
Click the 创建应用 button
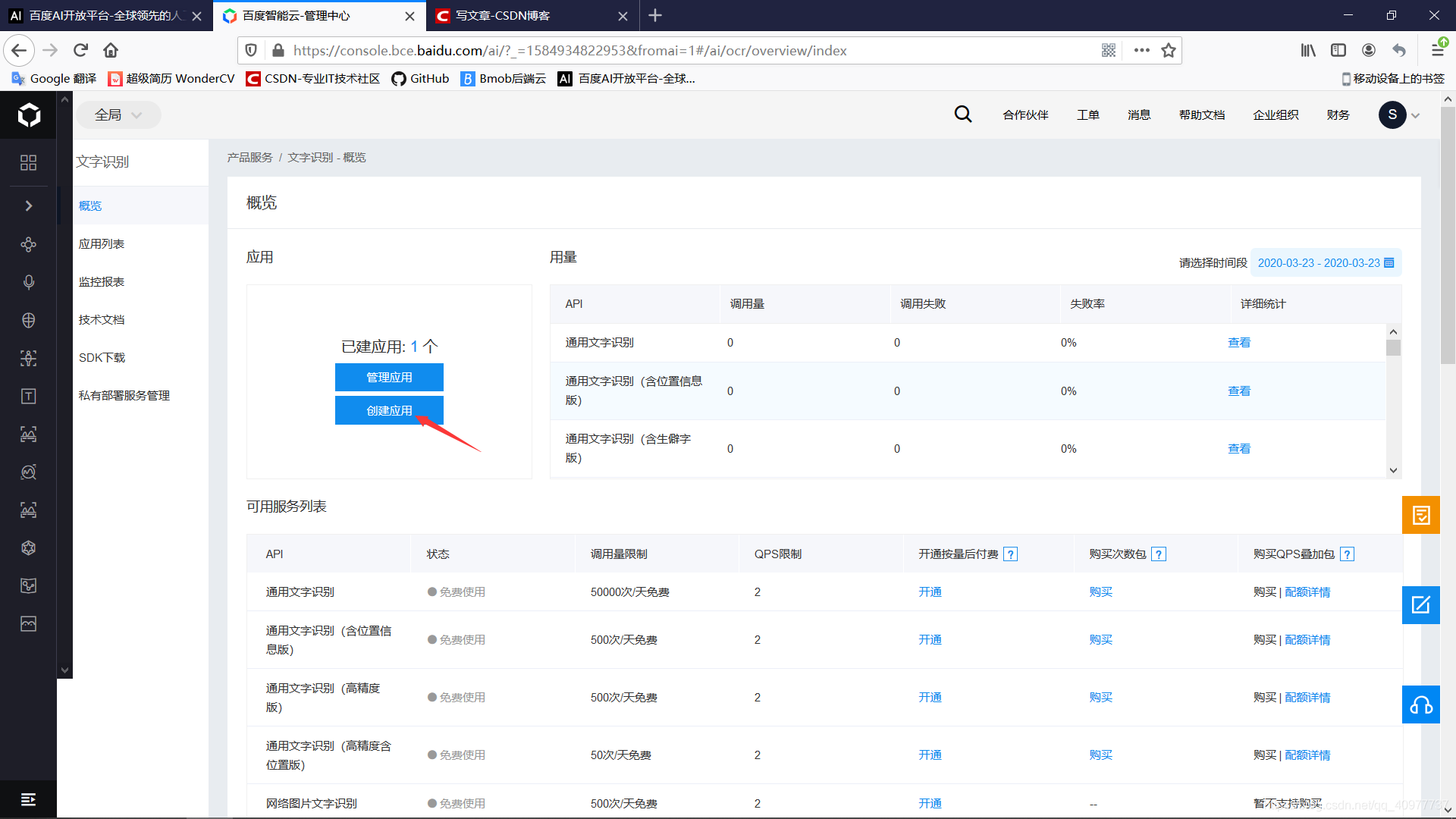[389, 409]
